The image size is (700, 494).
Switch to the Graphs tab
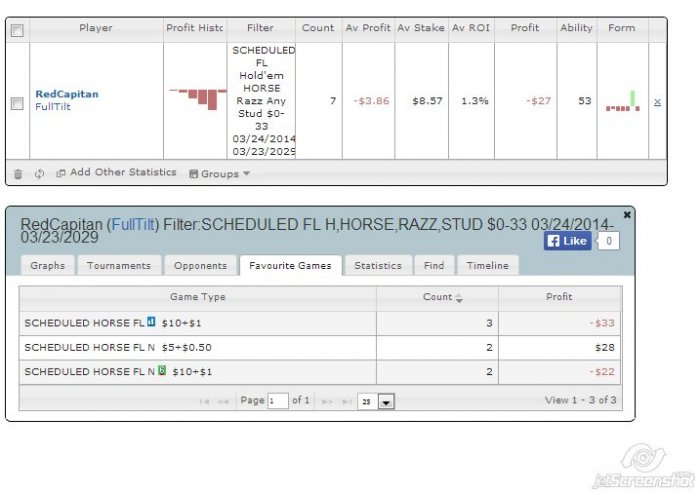click(47, 266)
